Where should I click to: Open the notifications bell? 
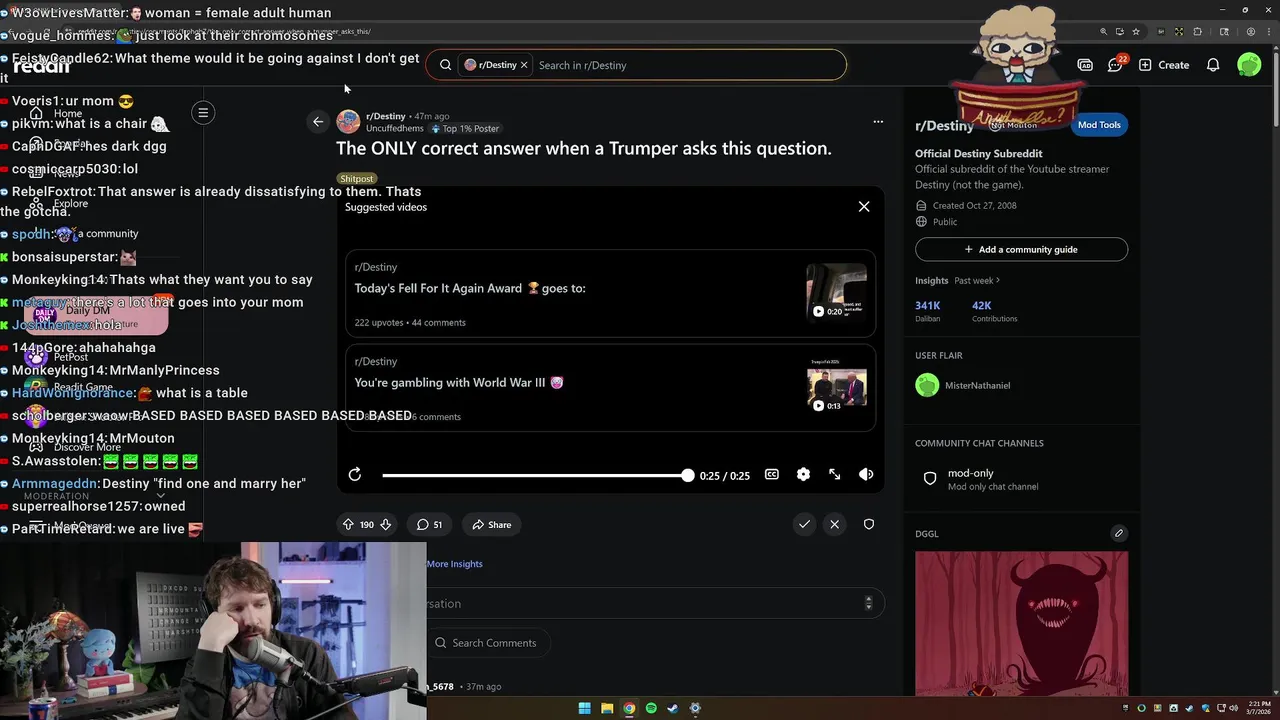point(1213,65)
